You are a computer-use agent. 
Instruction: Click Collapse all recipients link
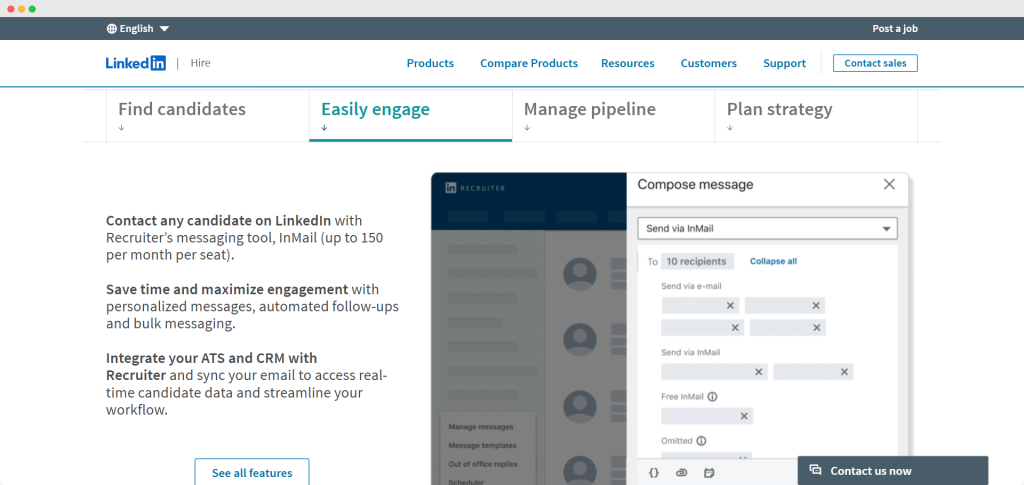(773, 261)
